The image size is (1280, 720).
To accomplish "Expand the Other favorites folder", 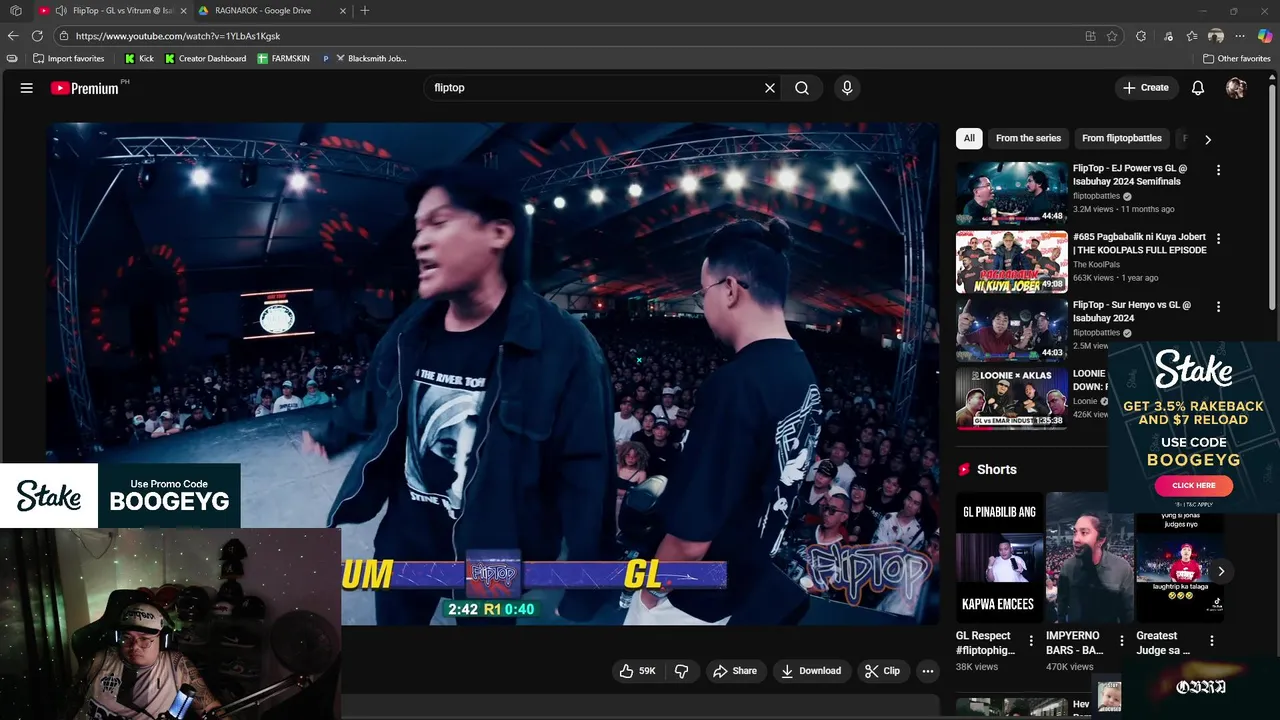I will tap(1236, 58).
